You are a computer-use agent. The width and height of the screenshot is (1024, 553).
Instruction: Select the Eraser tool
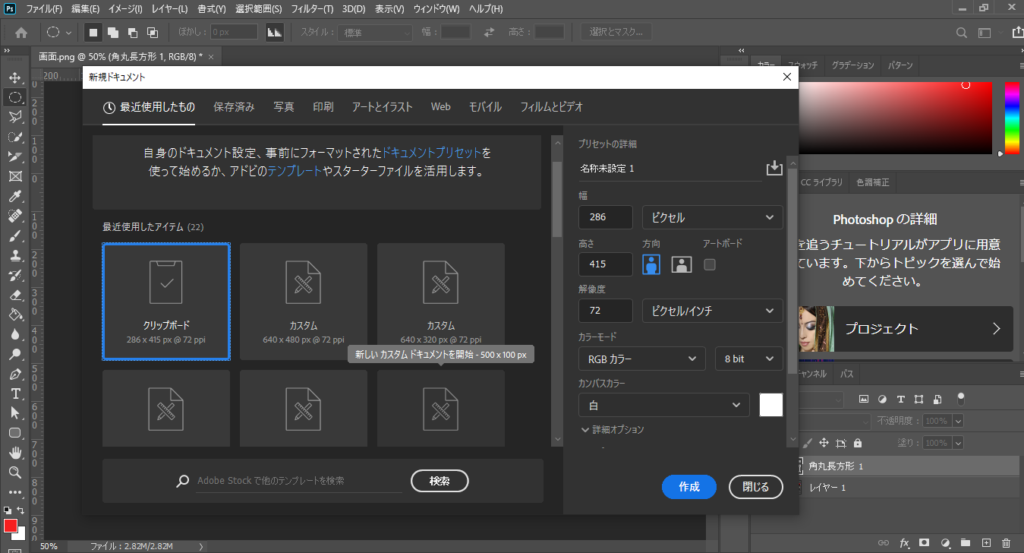tap(15, 295)
